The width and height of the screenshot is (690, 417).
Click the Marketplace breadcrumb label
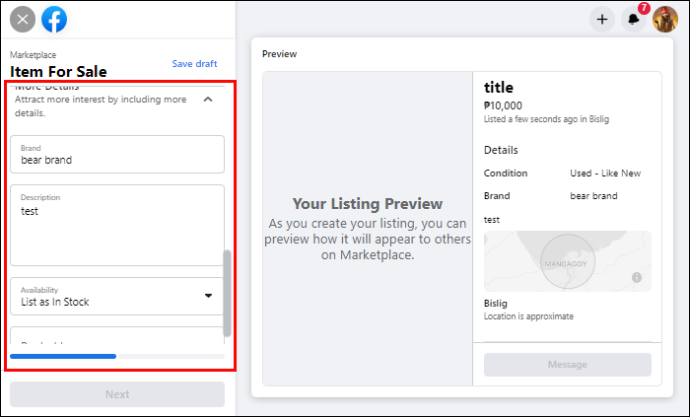coord(33,55)
